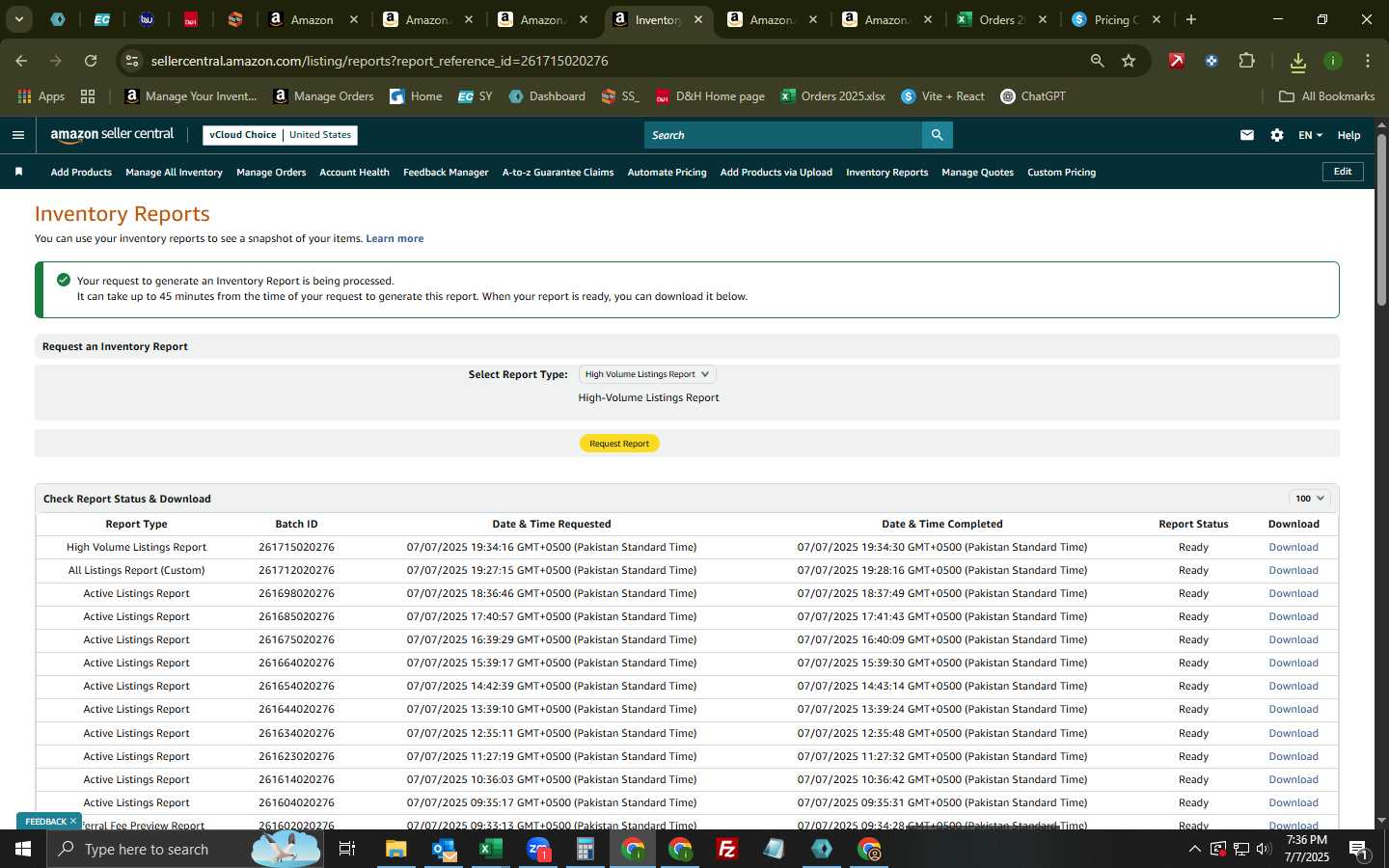The width and height of the screenshot is (1389, 868).
Task: Click the bookmark flag icon on nav bar
Action: (x=18, y=172)
